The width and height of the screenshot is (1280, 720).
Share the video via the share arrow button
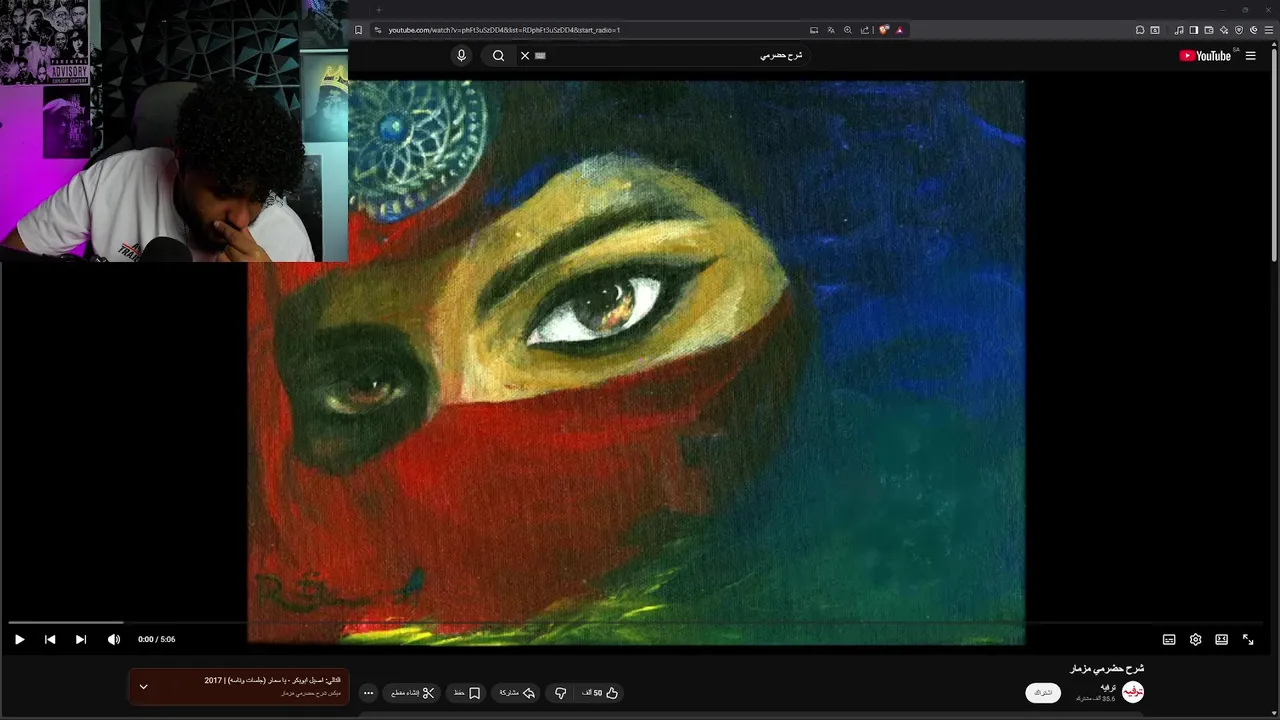[518, 692]
